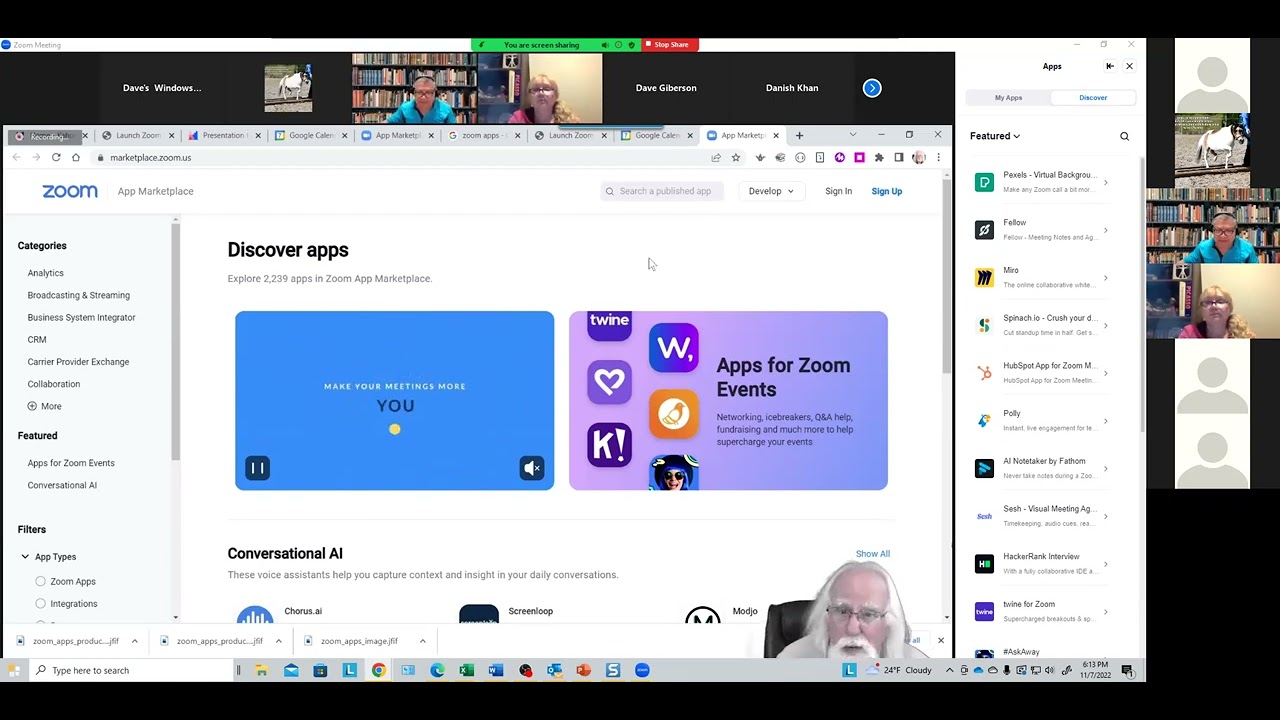1280x720 pixels.
Task: Switch to first Google Calendar browser tab
Action: tap(311, 135)
